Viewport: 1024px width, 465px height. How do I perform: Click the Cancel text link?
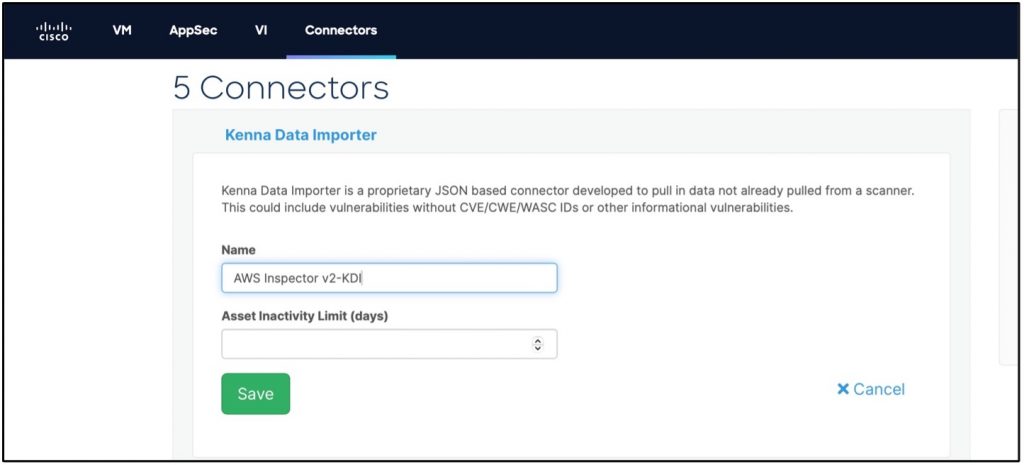click(879, 389)
